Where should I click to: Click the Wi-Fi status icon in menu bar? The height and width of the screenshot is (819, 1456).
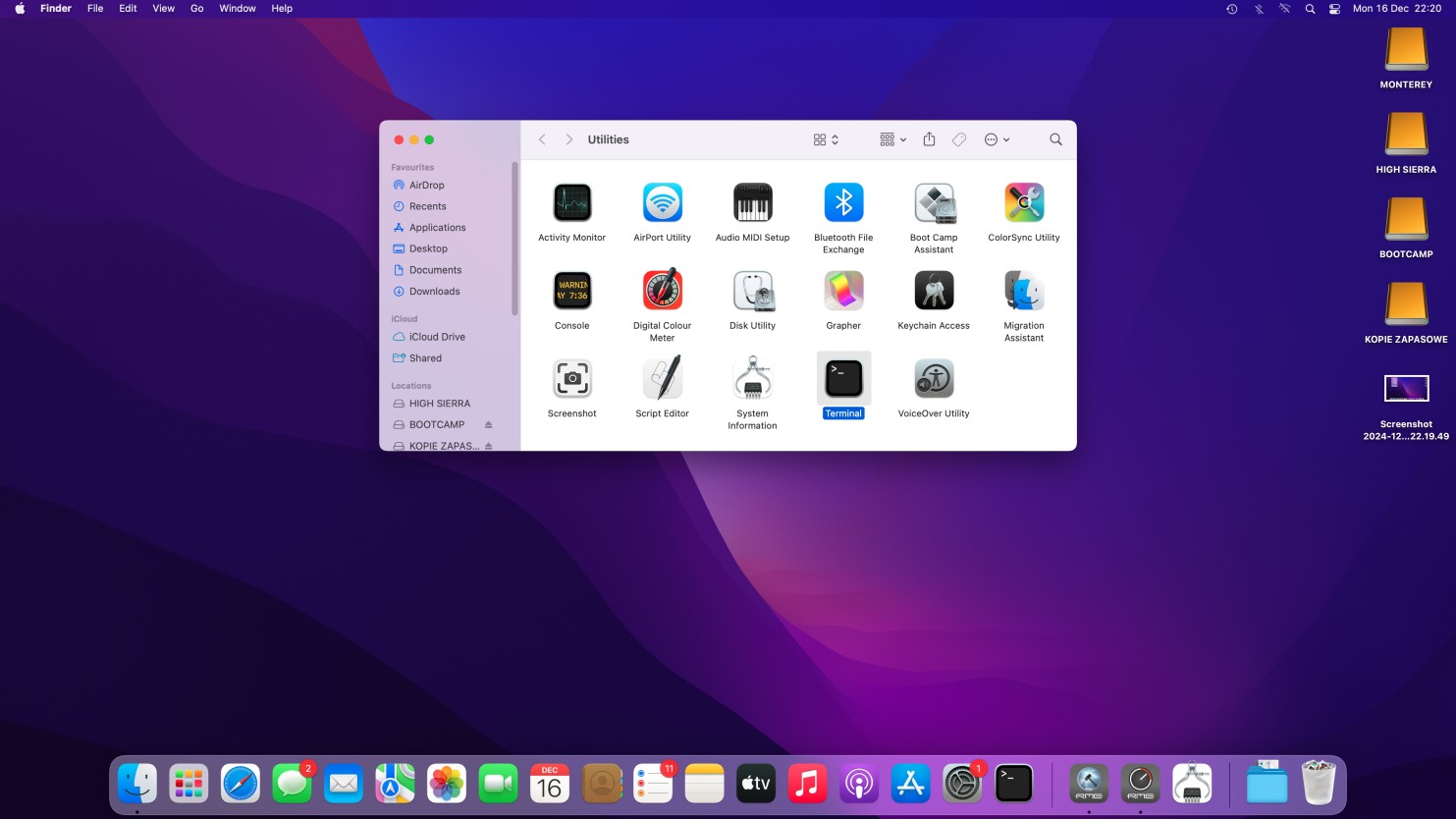click(x=1284, y=9)
